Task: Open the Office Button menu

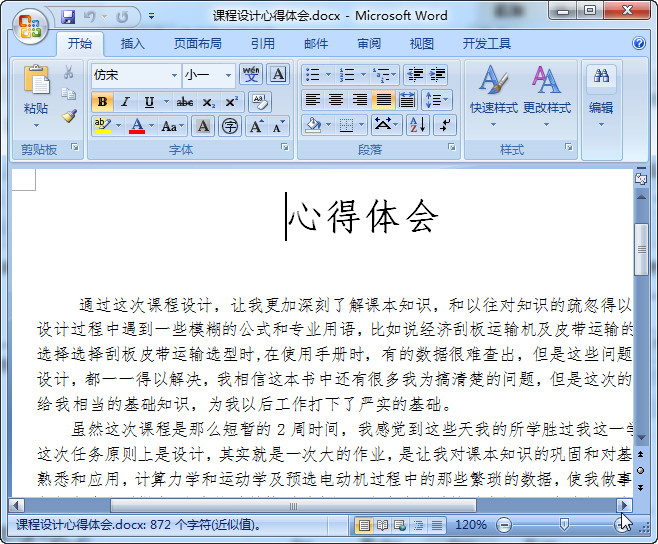Action: tap(30, 27)
